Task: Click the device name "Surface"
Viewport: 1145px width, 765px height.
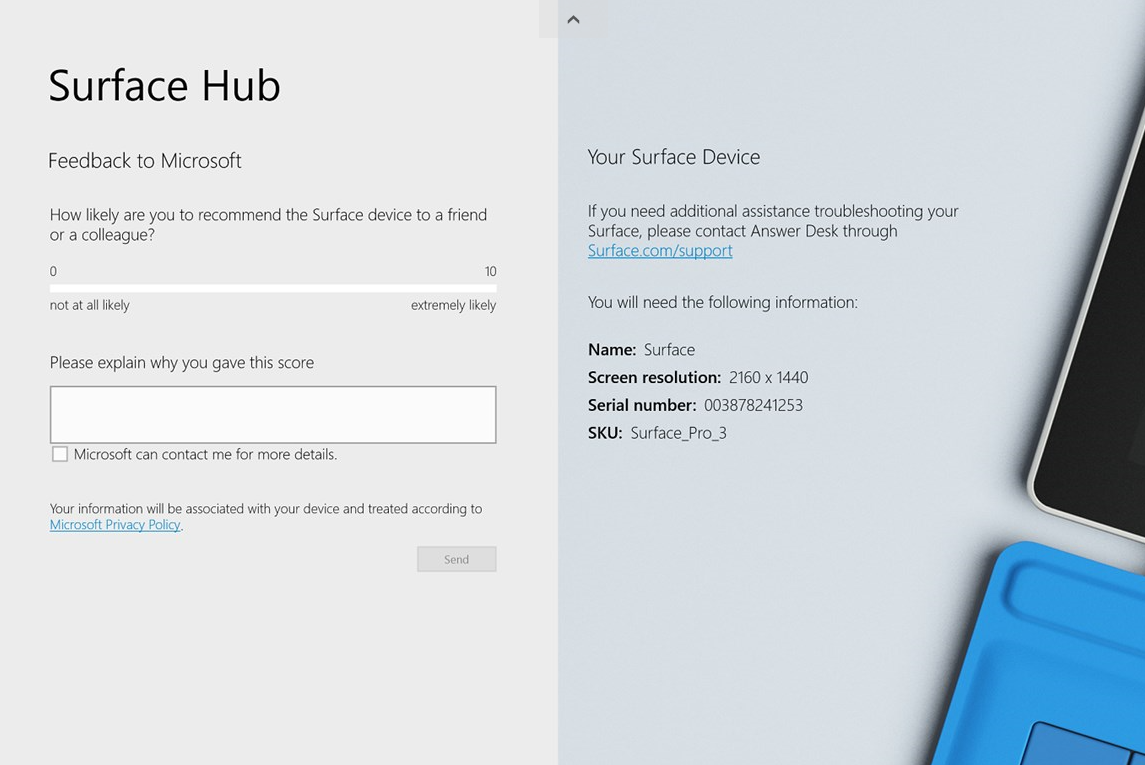Action: [x=668, y=349]
